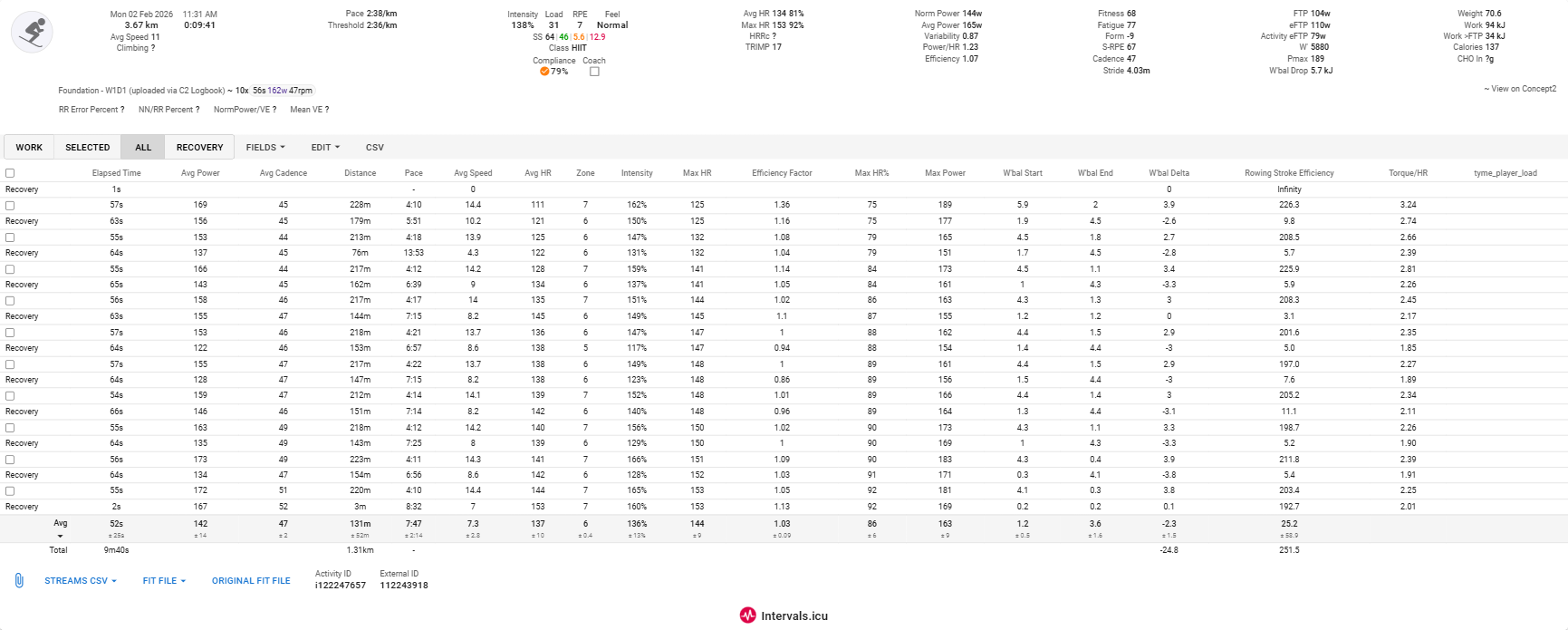The height and width of the screenshot is (630, 1568).
Task: Open the FIT FILE dropdown
Action: (164, 581)
